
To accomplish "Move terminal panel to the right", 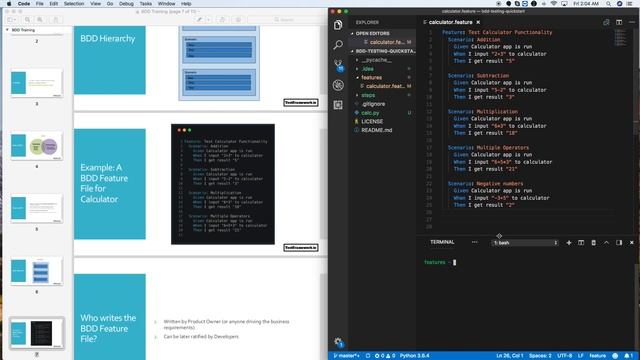I will pos(619,242).
